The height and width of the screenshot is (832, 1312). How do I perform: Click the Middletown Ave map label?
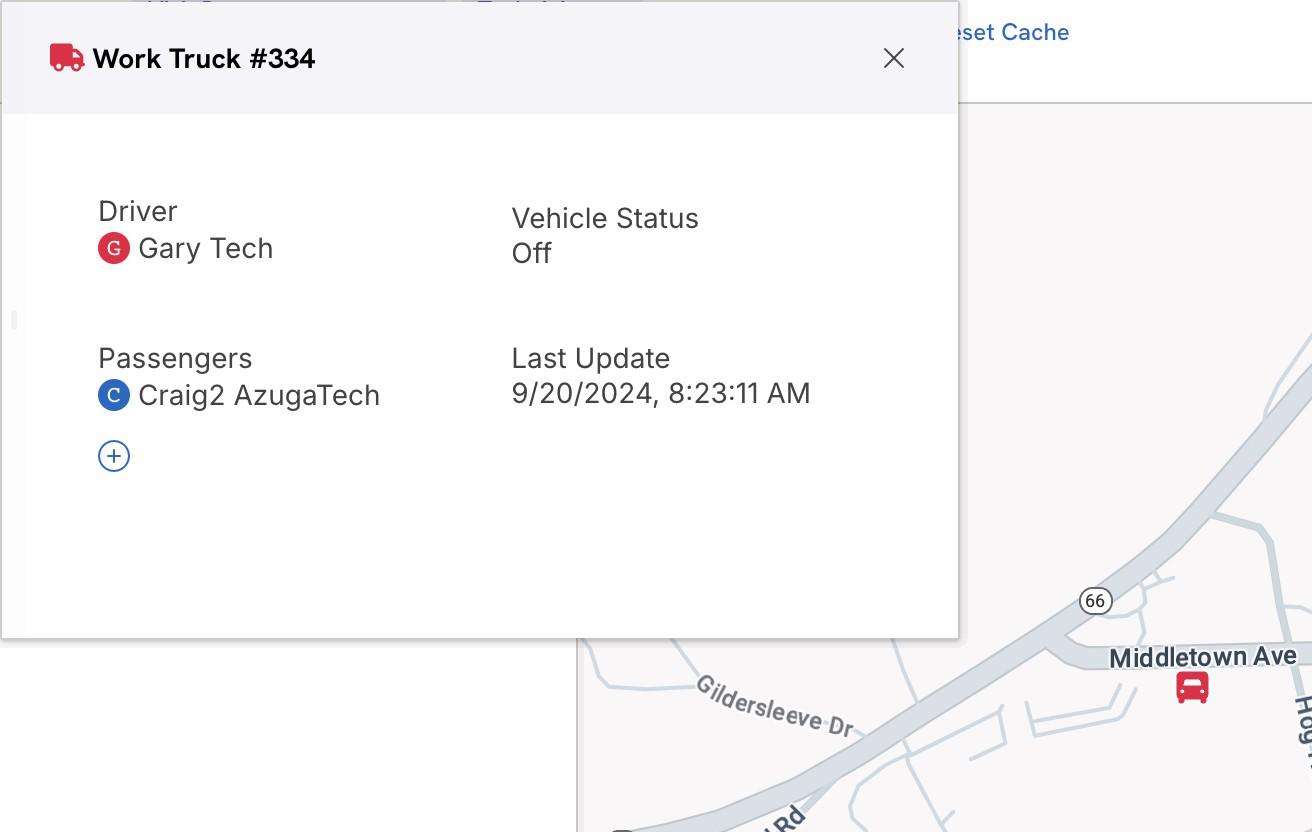(x=1203, y=657)
